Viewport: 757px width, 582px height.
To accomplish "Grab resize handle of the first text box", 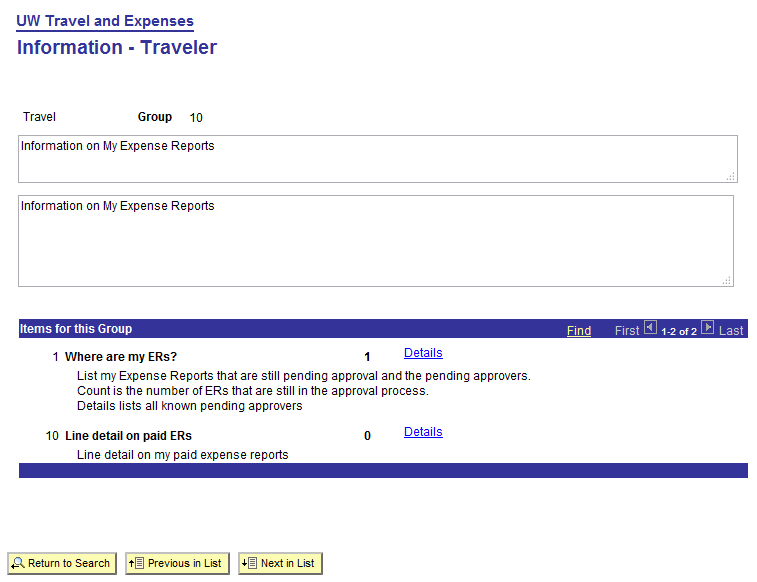I will (x=730, y=177).
